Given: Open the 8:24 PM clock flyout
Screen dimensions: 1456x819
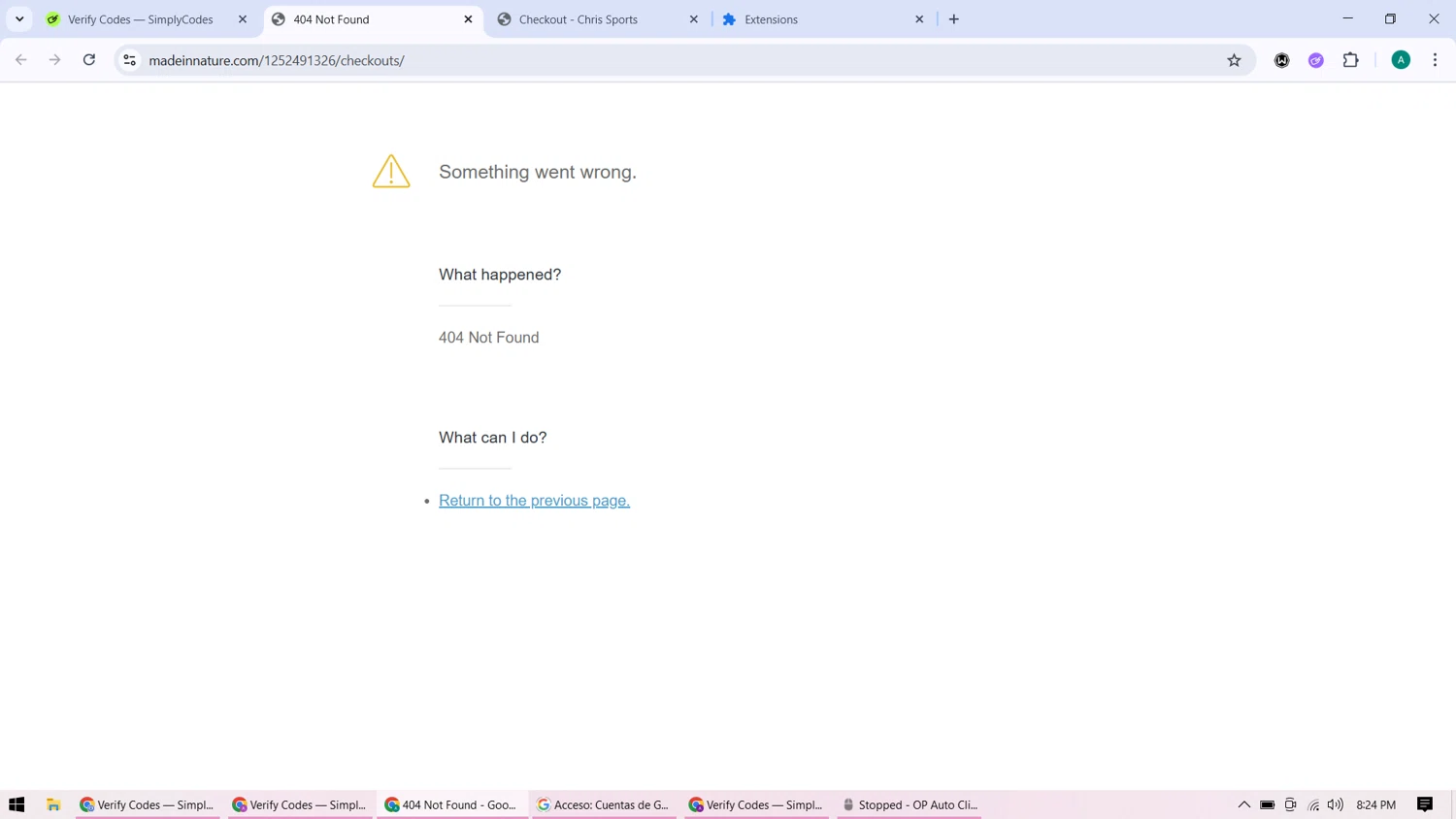Looking at the screenshot, I should (x=1376, y=804).
